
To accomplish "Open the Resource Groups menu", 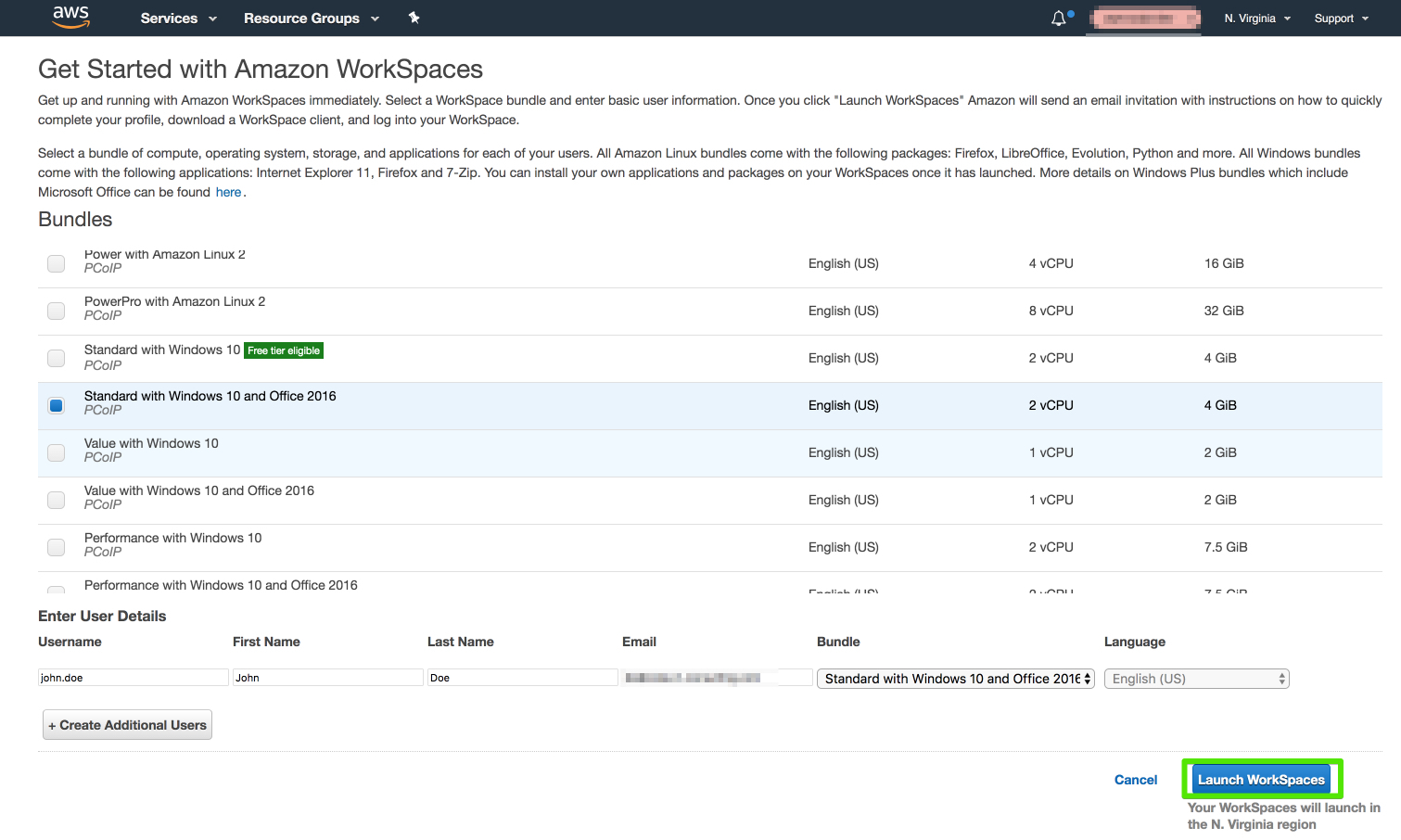I will [310, 18].
